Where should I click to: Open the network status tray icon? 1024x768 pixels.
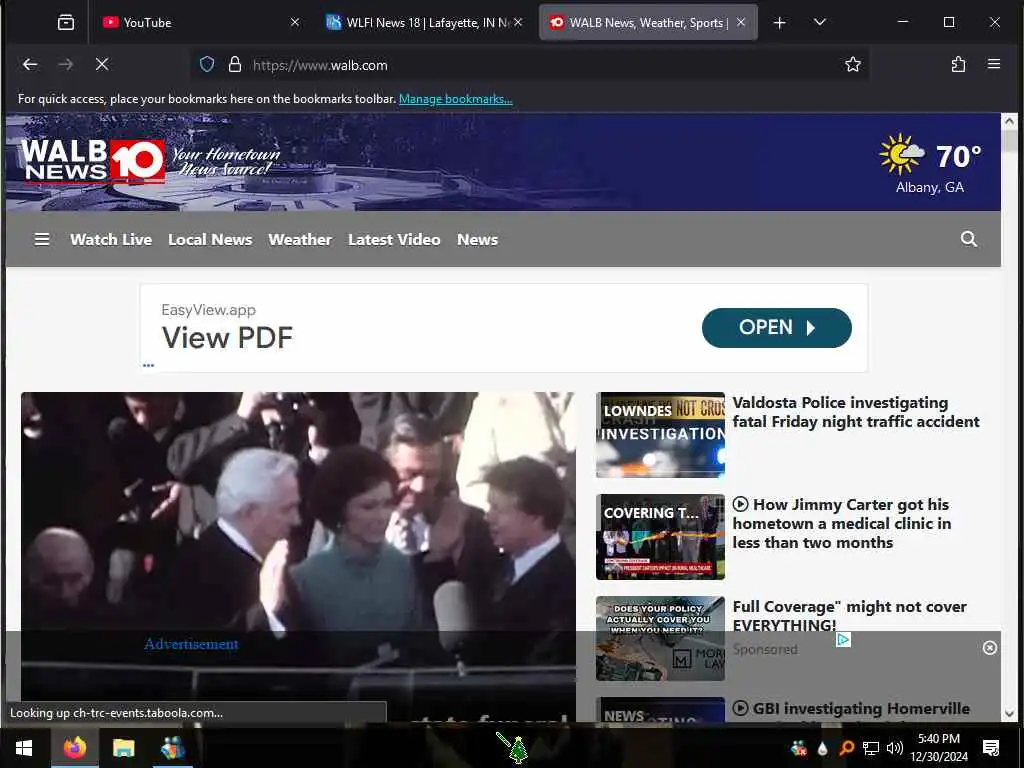click(x=871, y=748)
